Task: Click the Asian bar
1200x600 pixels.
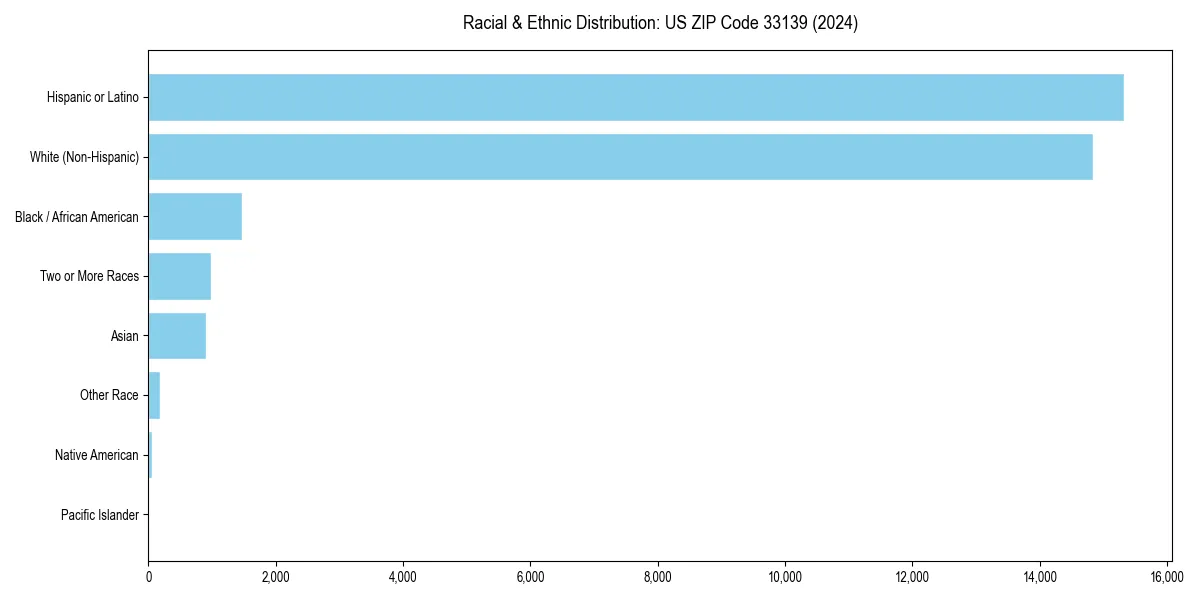Action: (x=175, y=336)
